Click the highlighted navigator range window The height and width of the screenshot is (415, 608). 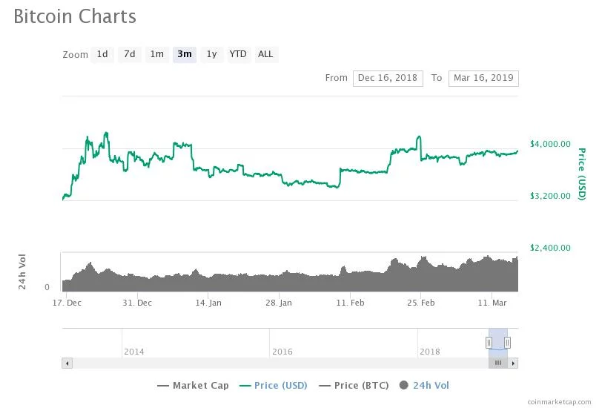coord(498,343)
